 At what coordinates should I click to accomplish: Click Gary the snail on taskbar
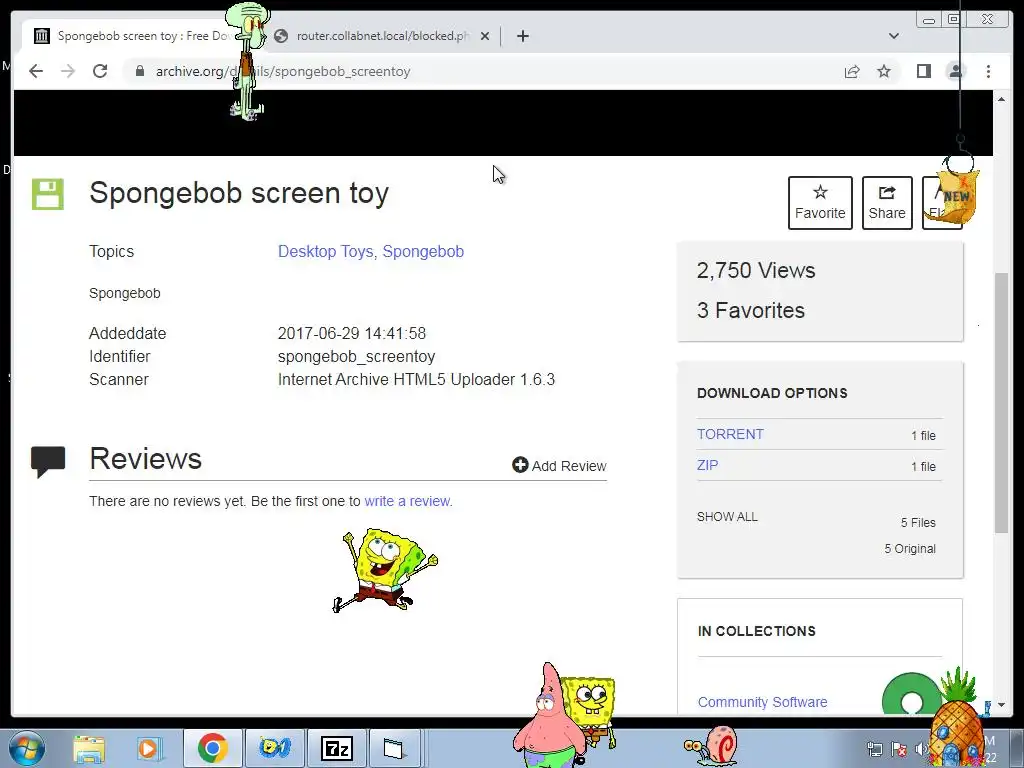(712, 745)
